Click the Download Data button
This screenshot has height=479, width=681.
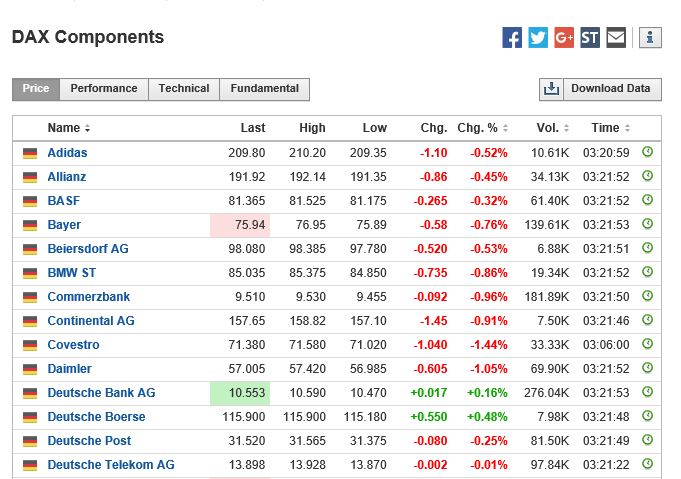coord(610,89)
